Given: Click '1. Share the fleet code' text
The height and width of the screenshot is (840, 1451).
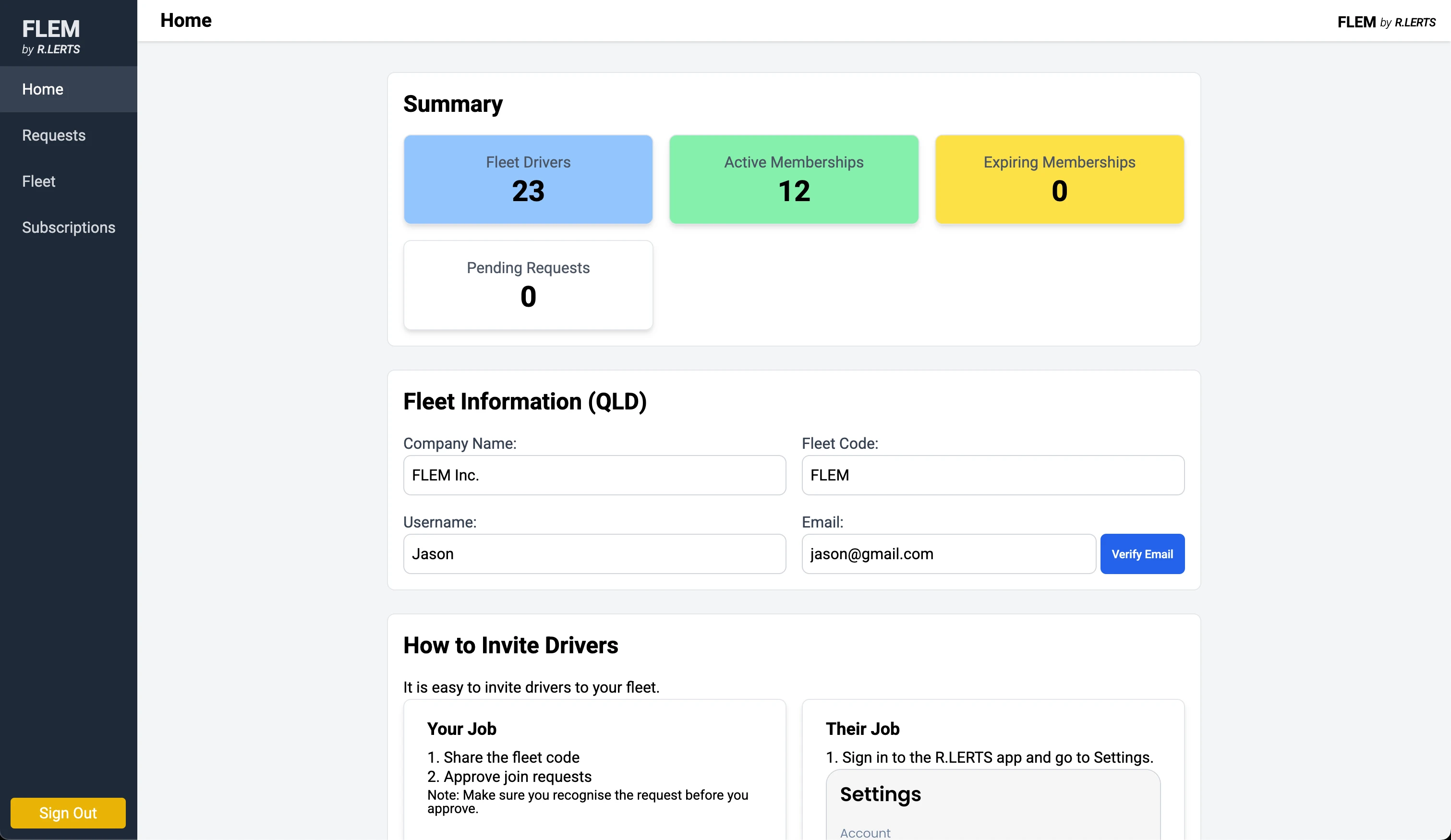Looking at the screenshot, I should (503, 757).
